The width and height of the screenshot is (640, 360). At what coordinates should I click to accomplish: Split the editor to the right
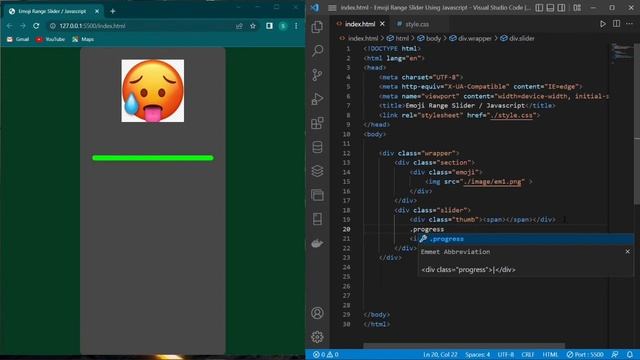click(x=616, y=24)
